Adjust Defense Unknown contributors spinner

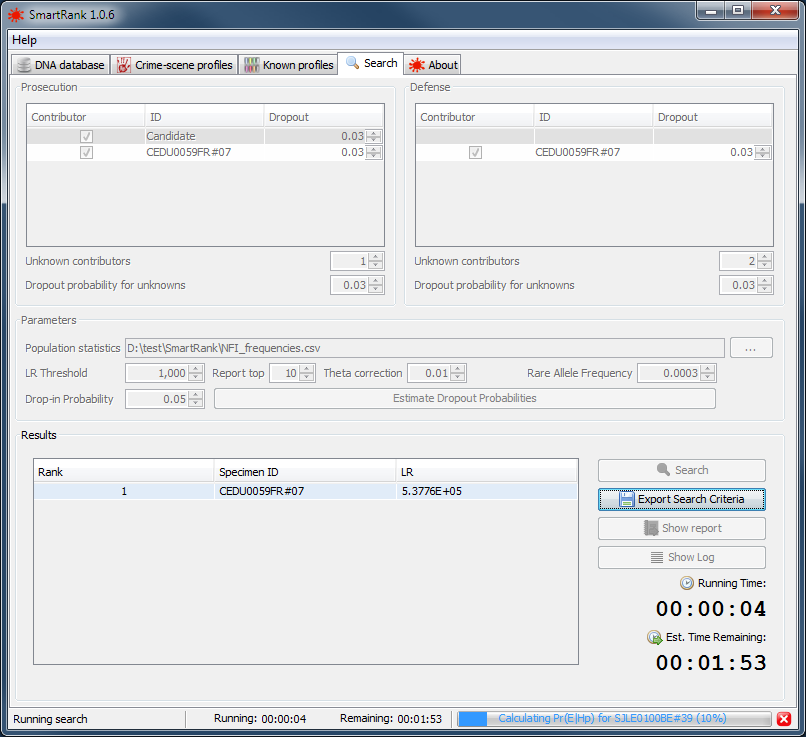[764, 261]
